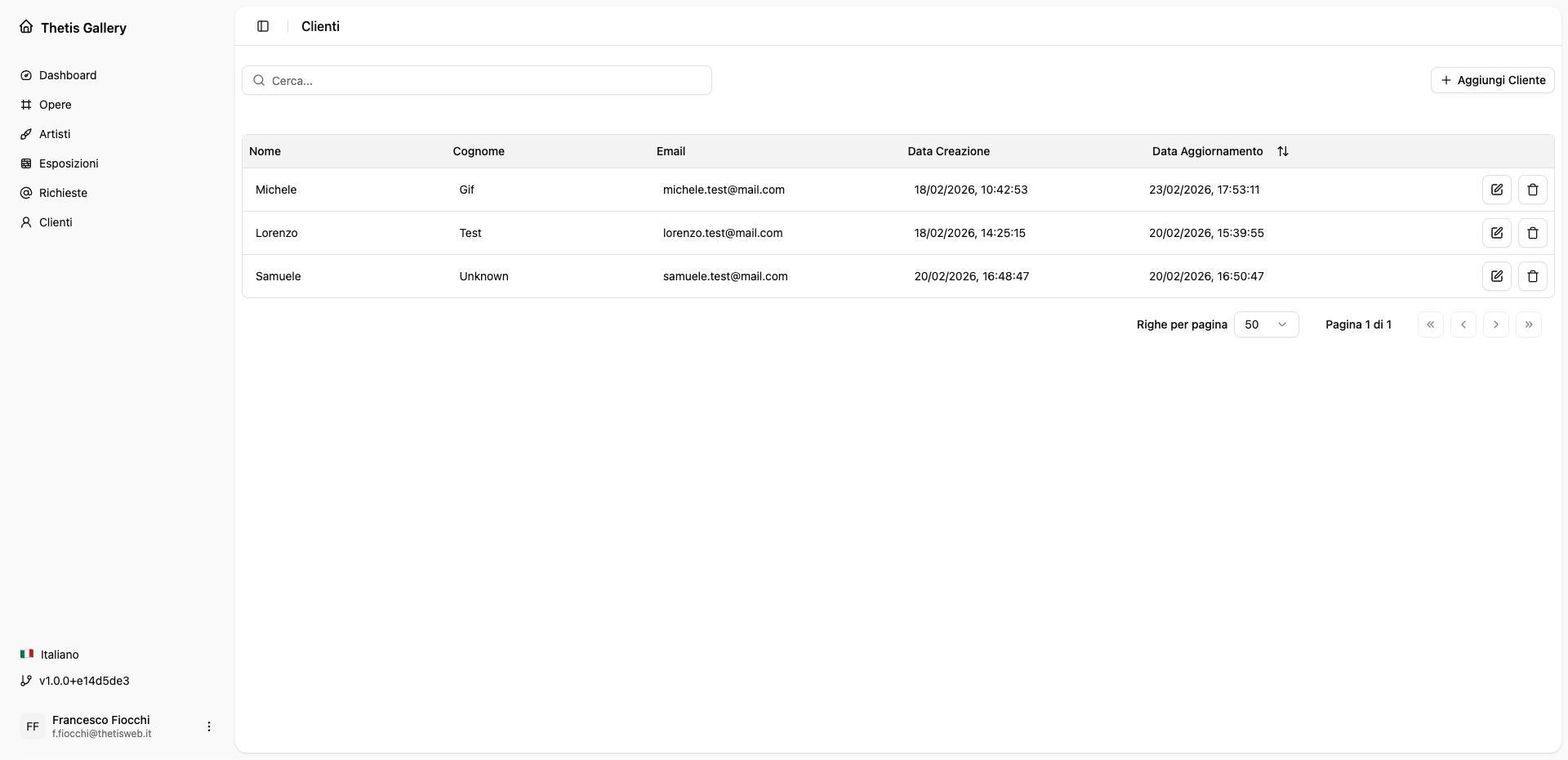
Task: Open rows per page dropdown
Action: (x=1266, y=324)
